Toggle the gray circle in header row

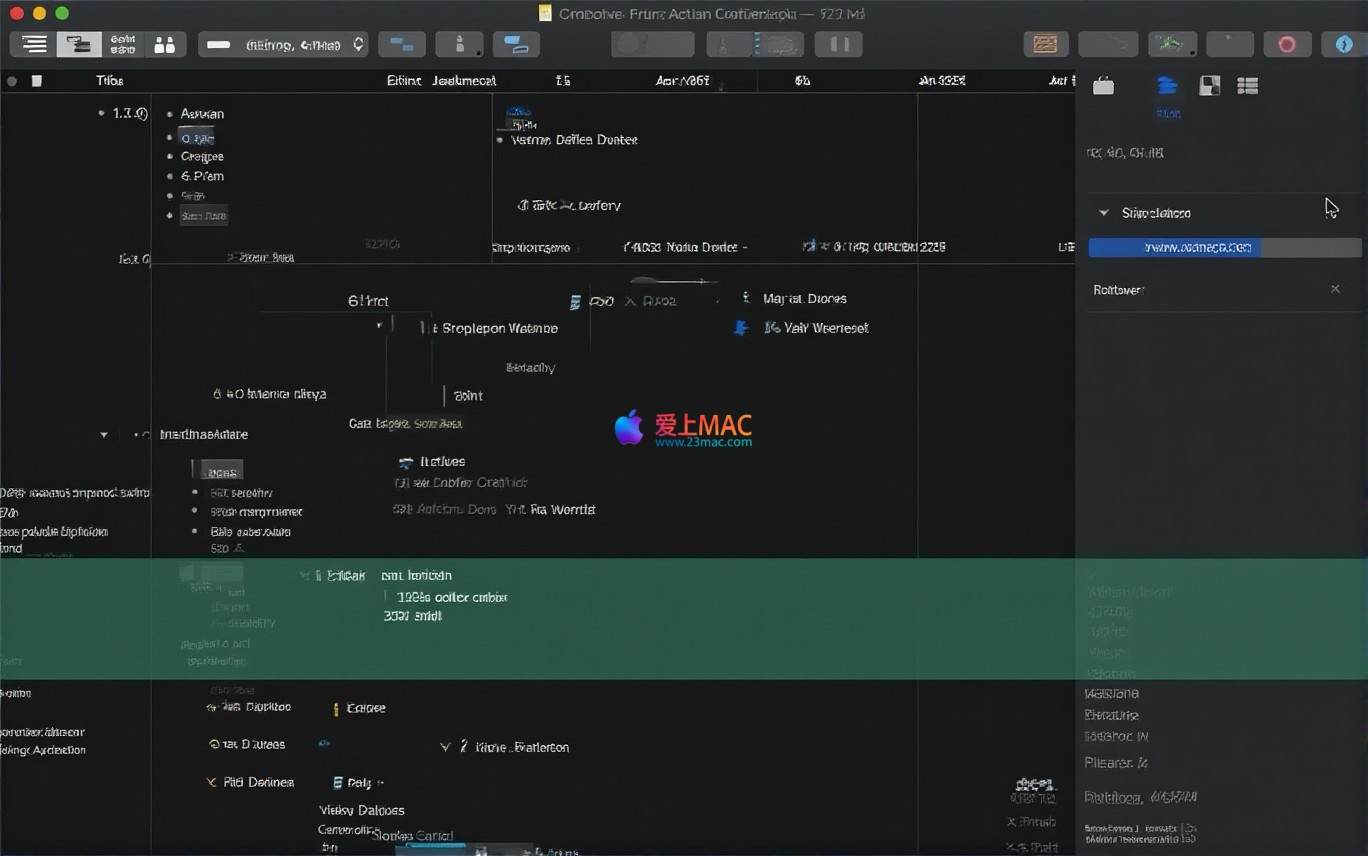12,81
